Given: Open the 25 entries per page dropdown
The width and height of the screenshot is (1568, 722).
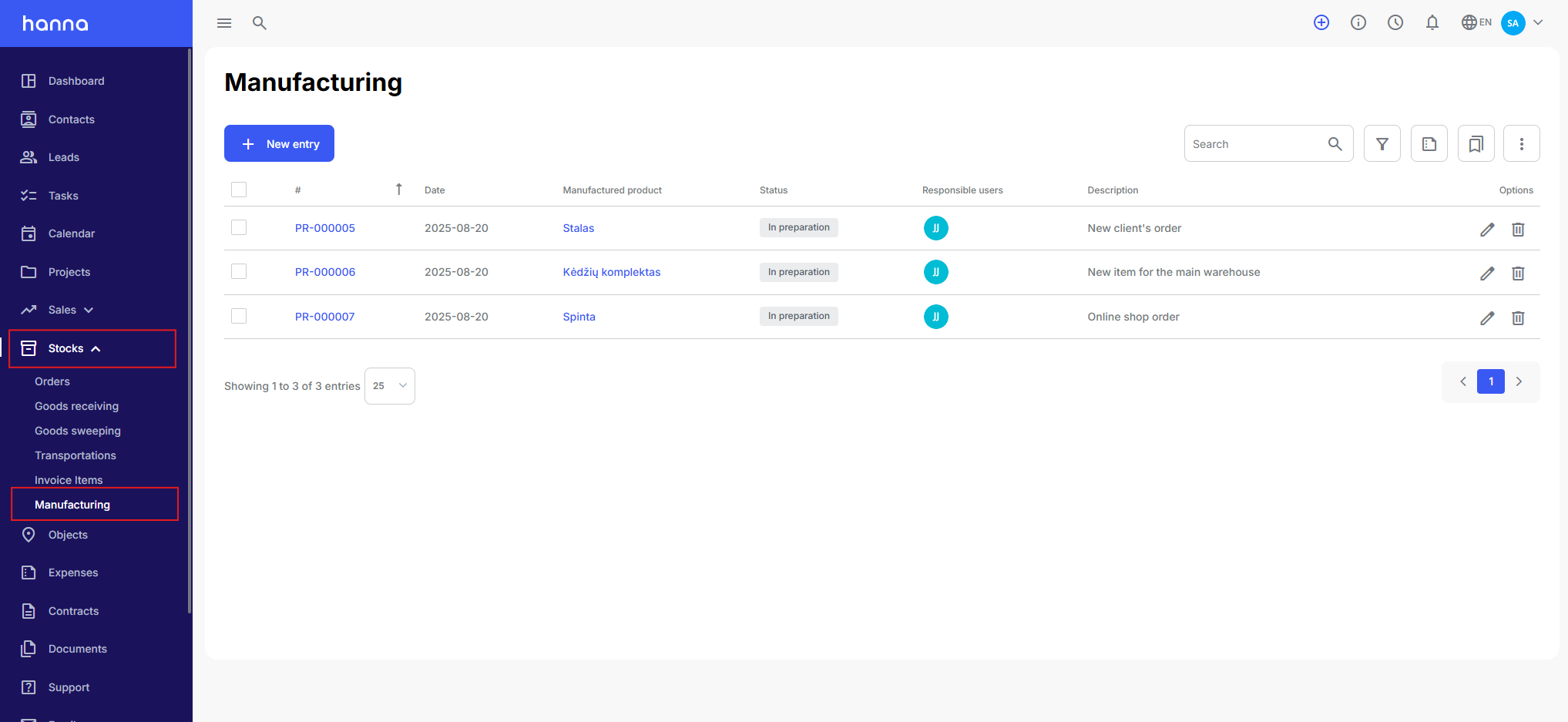Looking at the screenshot, I should tap(390, 386).
